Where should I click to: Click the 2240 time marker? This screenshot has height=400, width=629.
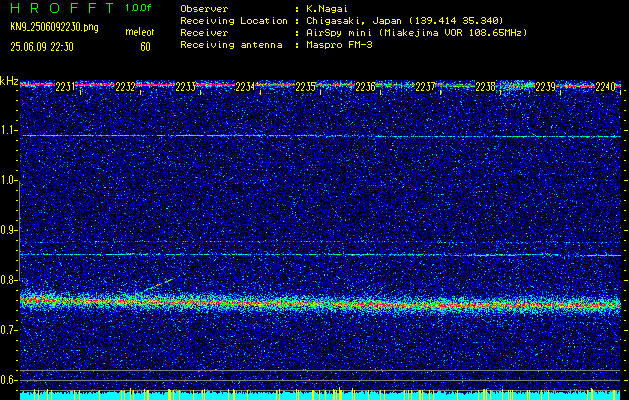point(605,87)
